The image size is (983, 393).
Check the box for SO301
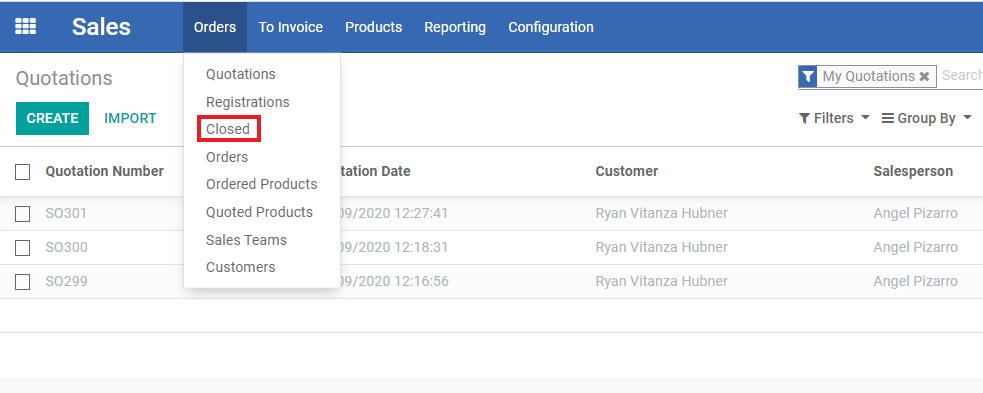[x=23, y=214]
